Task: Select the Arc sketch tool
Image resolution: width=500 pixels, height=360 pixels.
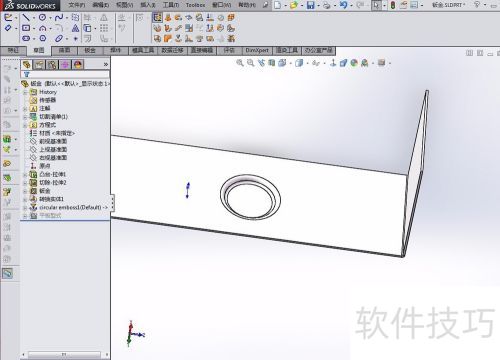Action: click(x=42, y=28)
